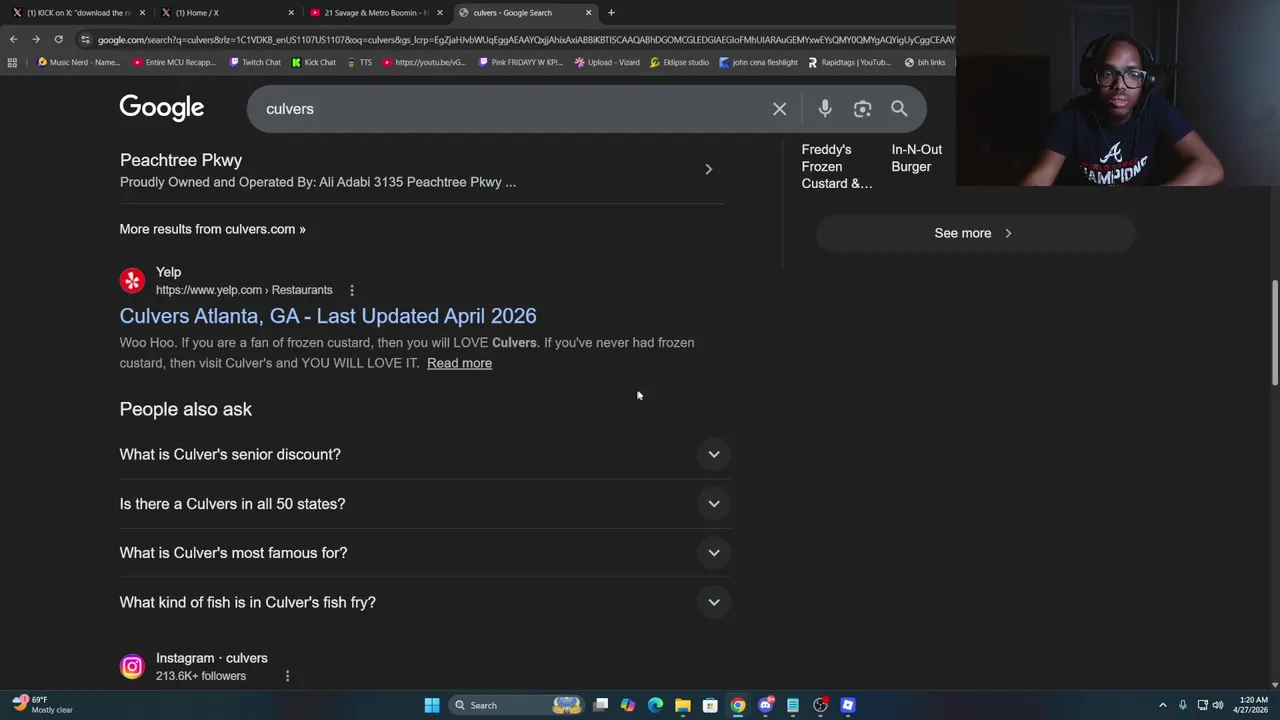Click Read more on Yelp snippet

[x=459, y=363]
